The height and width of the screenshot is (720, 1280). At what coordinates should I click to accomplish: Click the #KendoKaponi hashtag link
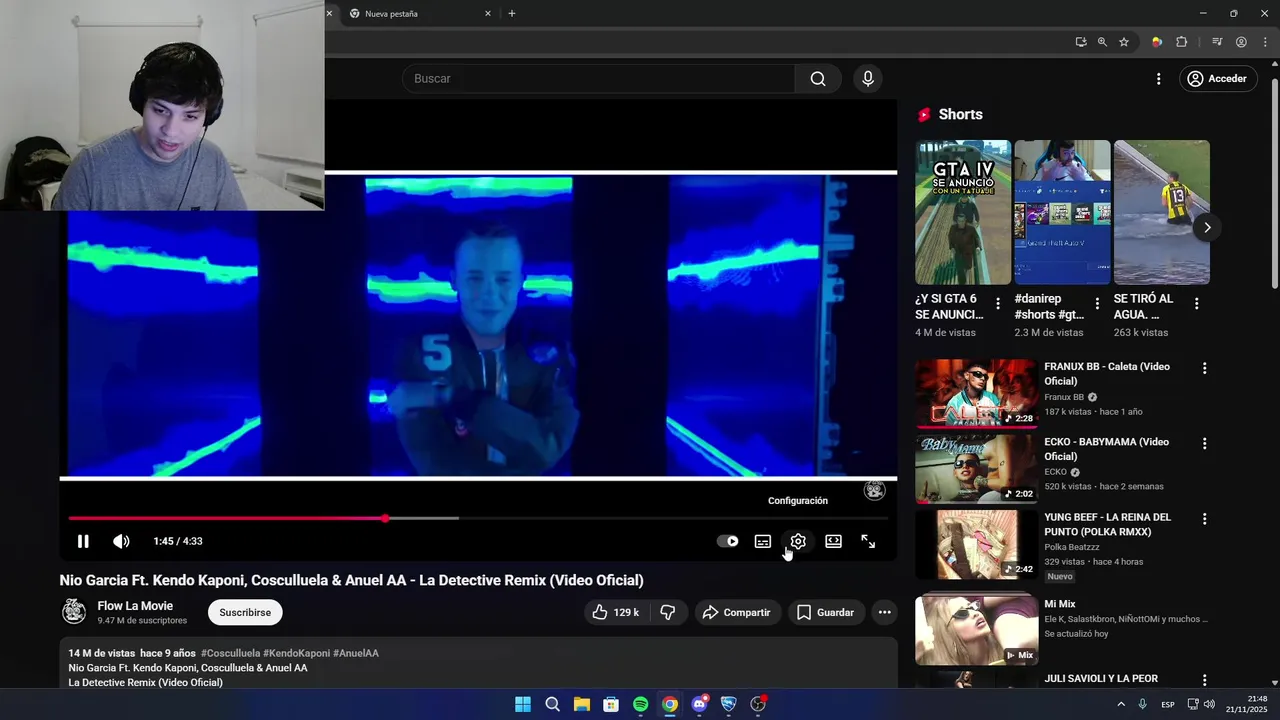click(296, 653)
